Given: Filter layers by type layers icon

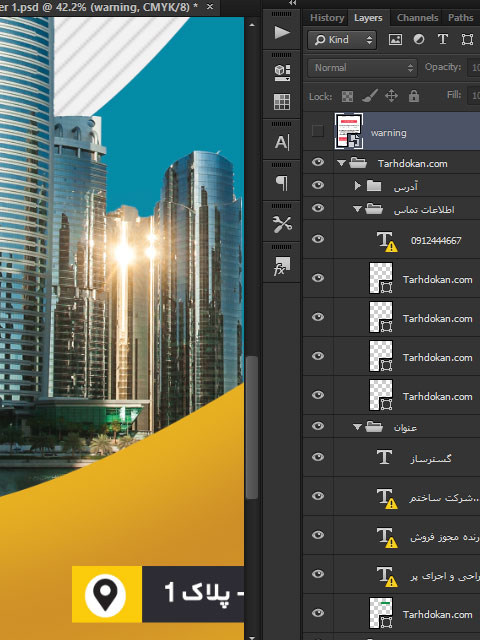Looking at the screenshot, I should [443, 40].
